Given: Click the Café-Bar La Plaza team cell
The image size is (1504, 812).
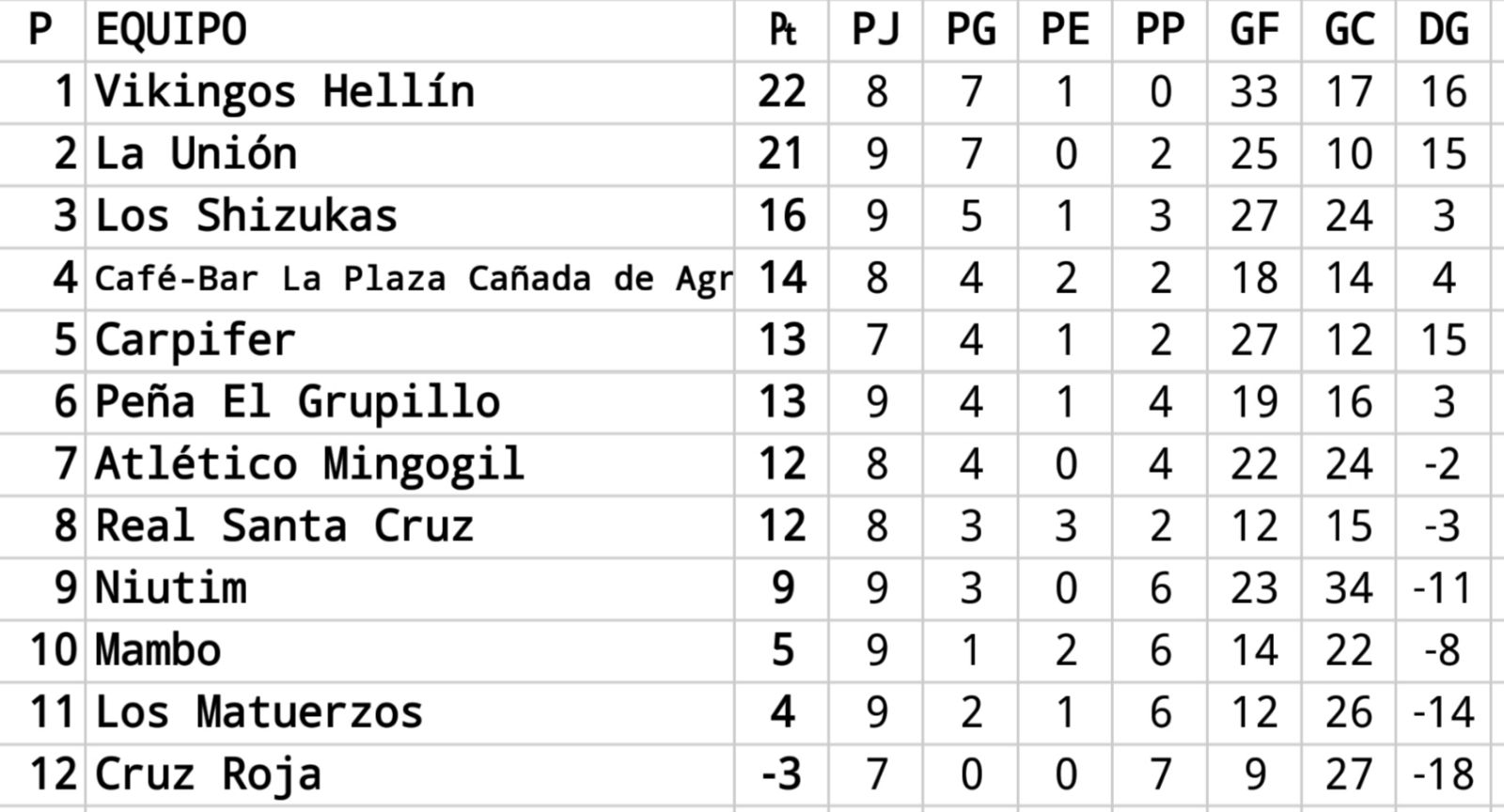Looking at the screenshot, I should coord(412,278).
